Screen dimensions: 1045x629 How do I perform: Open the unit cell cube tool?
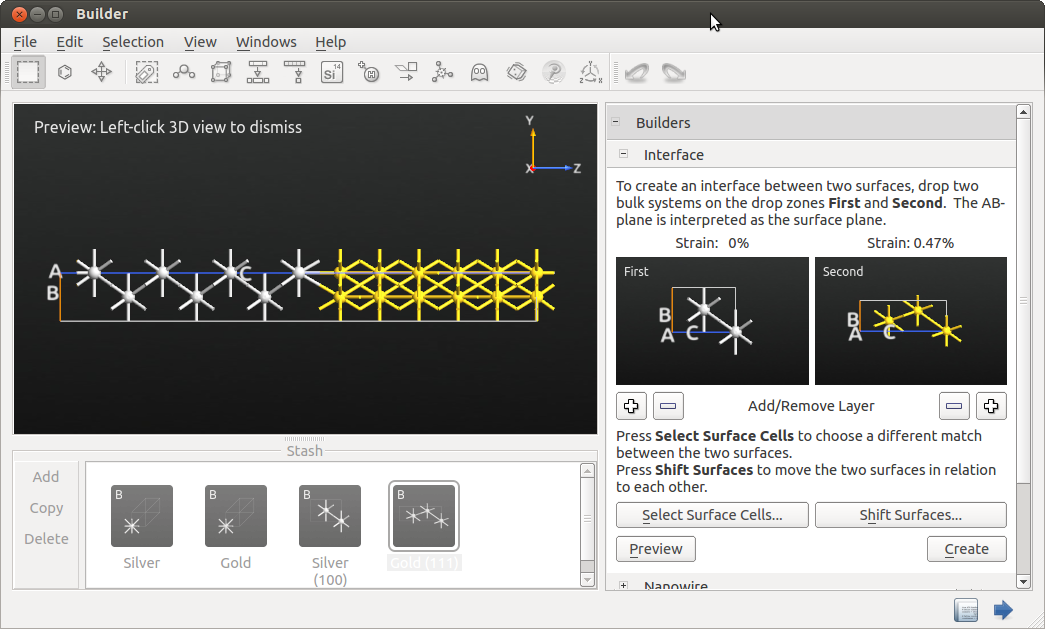(221, 72)
